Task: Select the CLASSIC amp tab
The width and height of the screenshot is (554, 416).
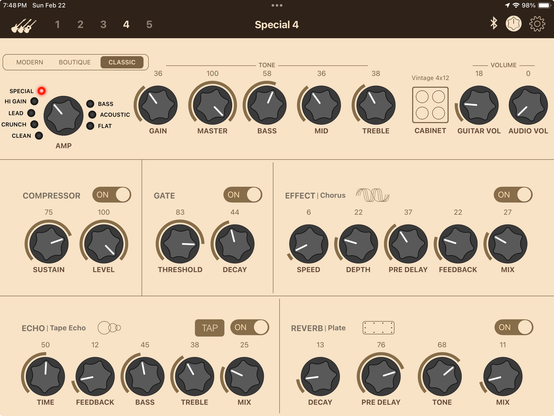Action: coord(122,62)
